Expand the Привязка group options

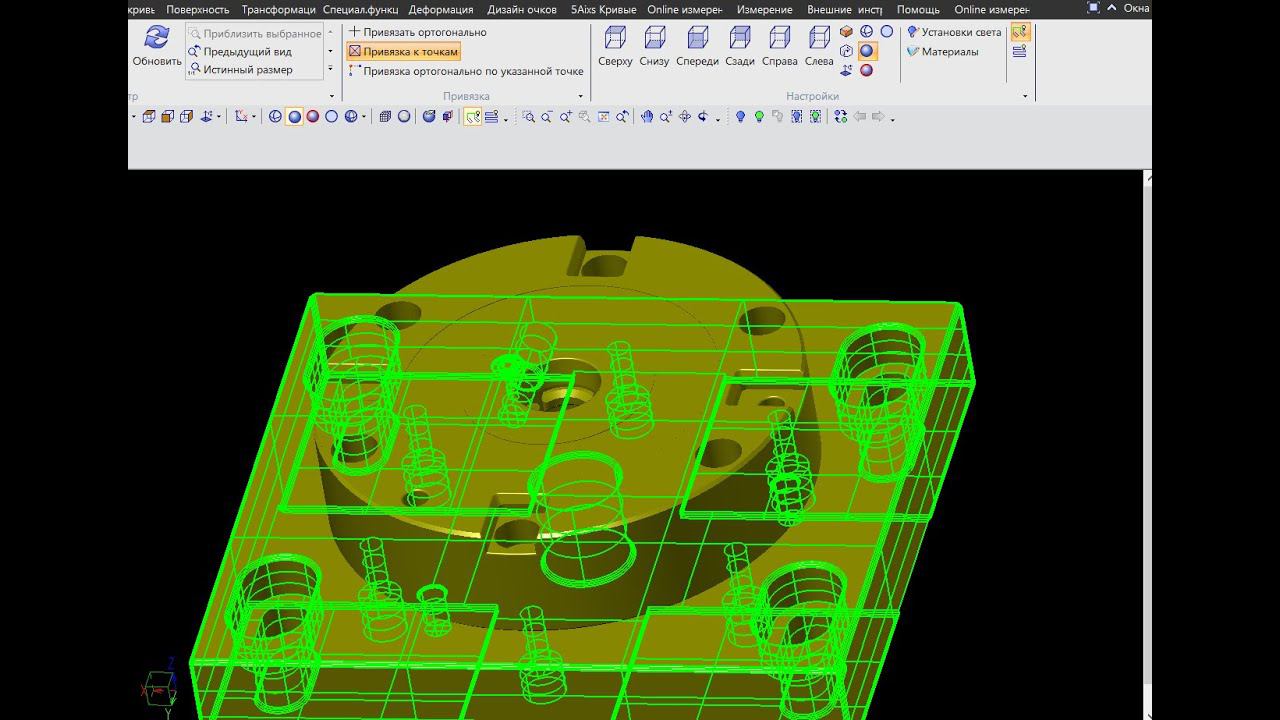(581, 97)
